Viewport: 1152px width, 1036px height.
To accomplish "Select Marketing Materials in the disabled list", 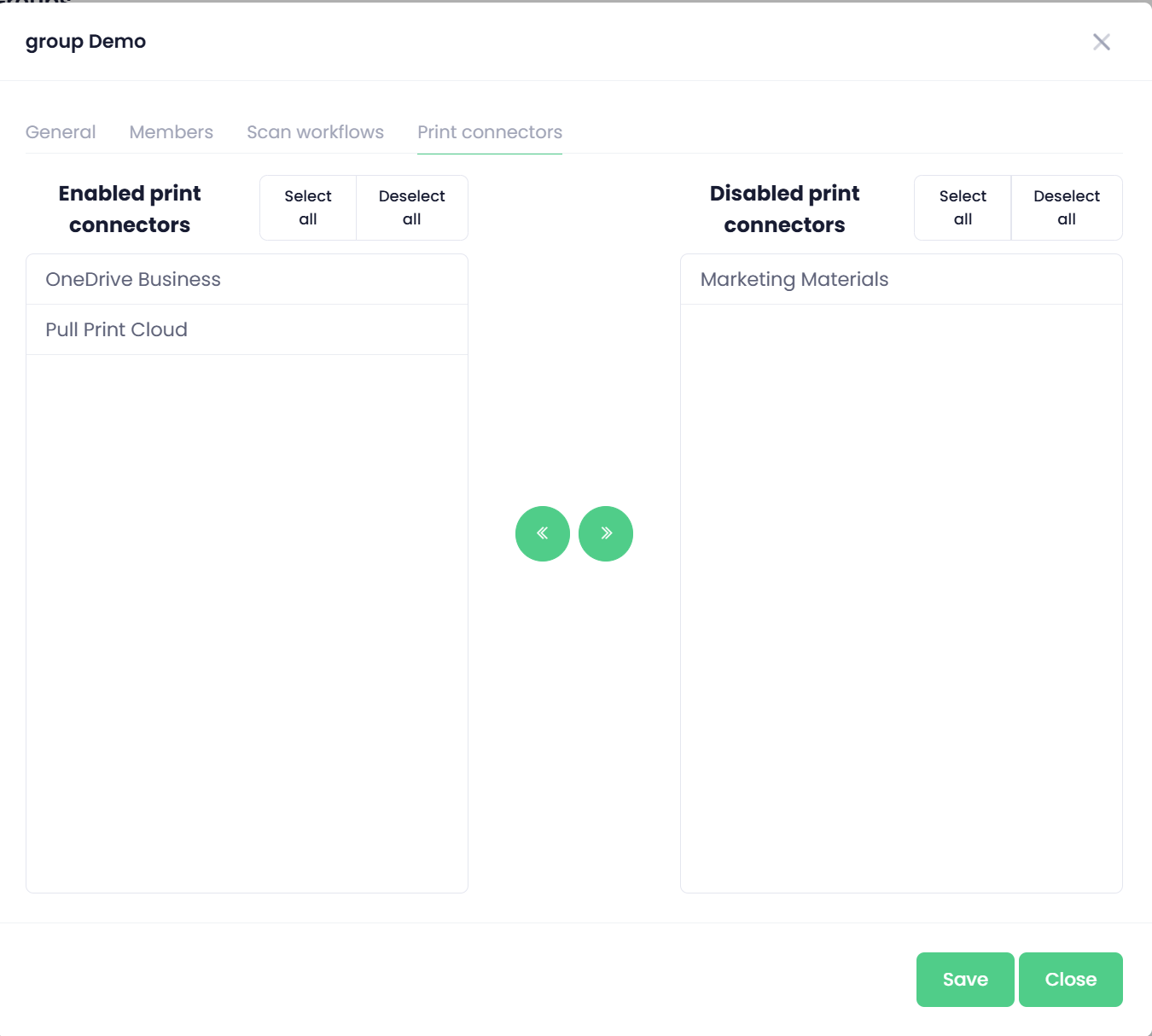I will tap(794, 279).
